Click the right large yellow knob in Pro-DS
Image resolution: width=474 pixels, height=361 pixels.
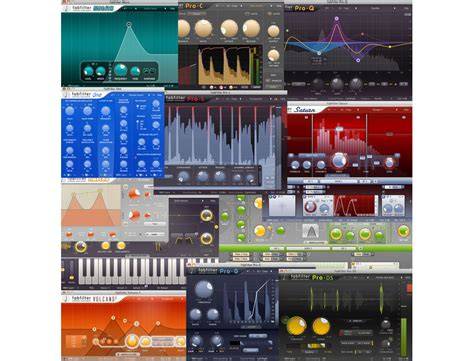(321, 326)
